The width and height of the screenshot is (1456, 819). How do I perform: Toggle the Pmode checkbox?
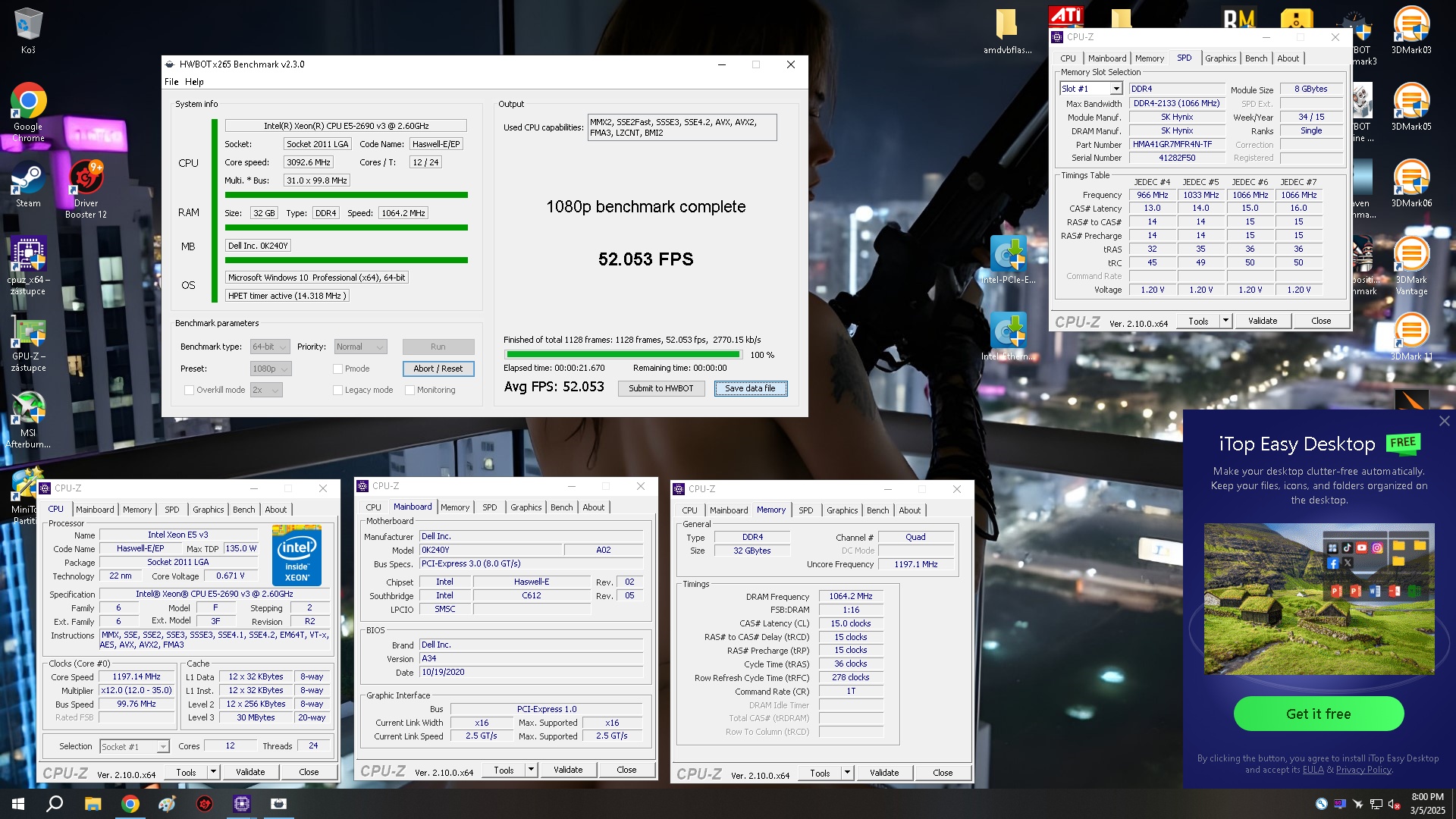[x=338, y=369]
